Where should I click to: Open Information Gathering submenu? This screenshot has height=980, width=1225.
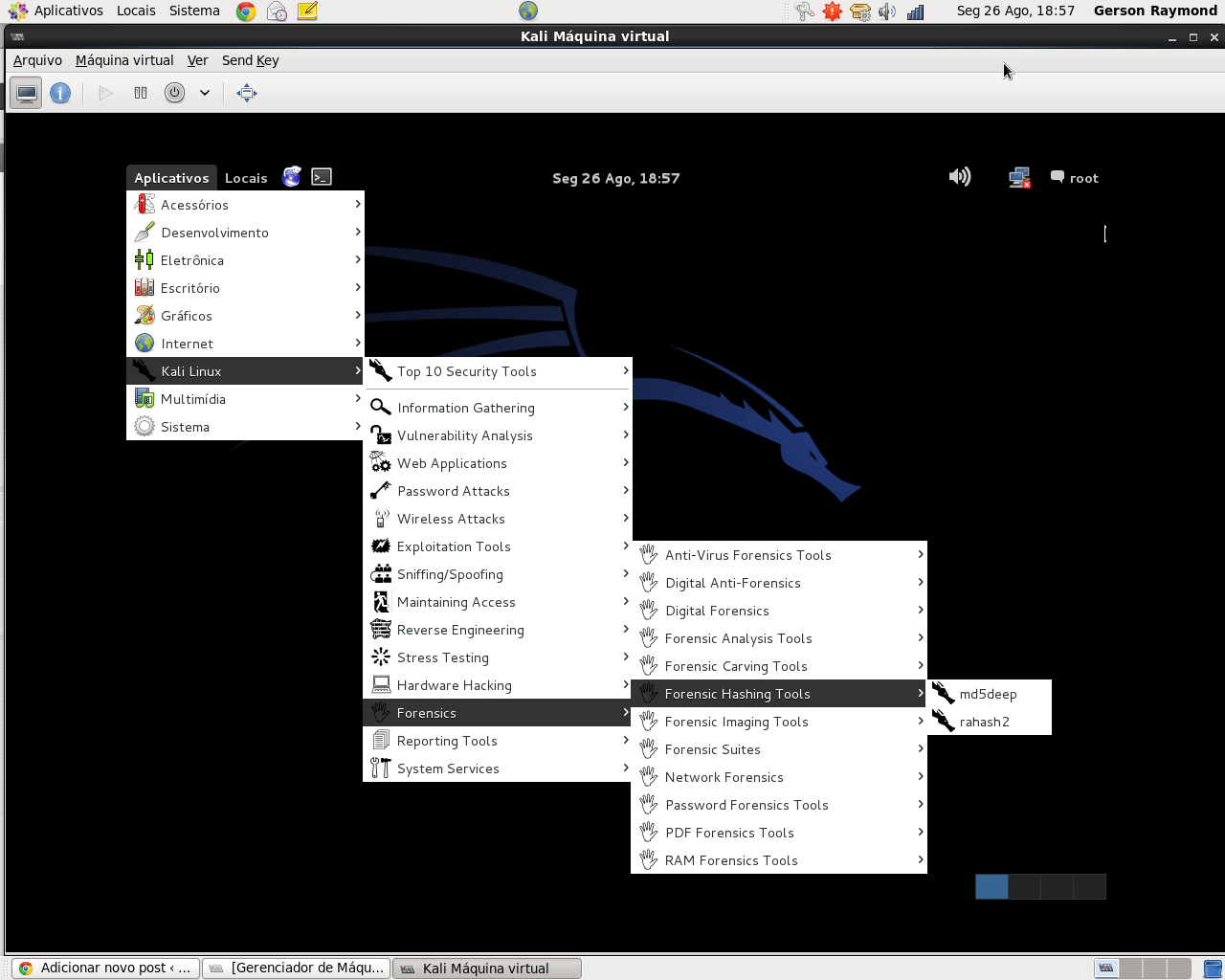(498, 408)
